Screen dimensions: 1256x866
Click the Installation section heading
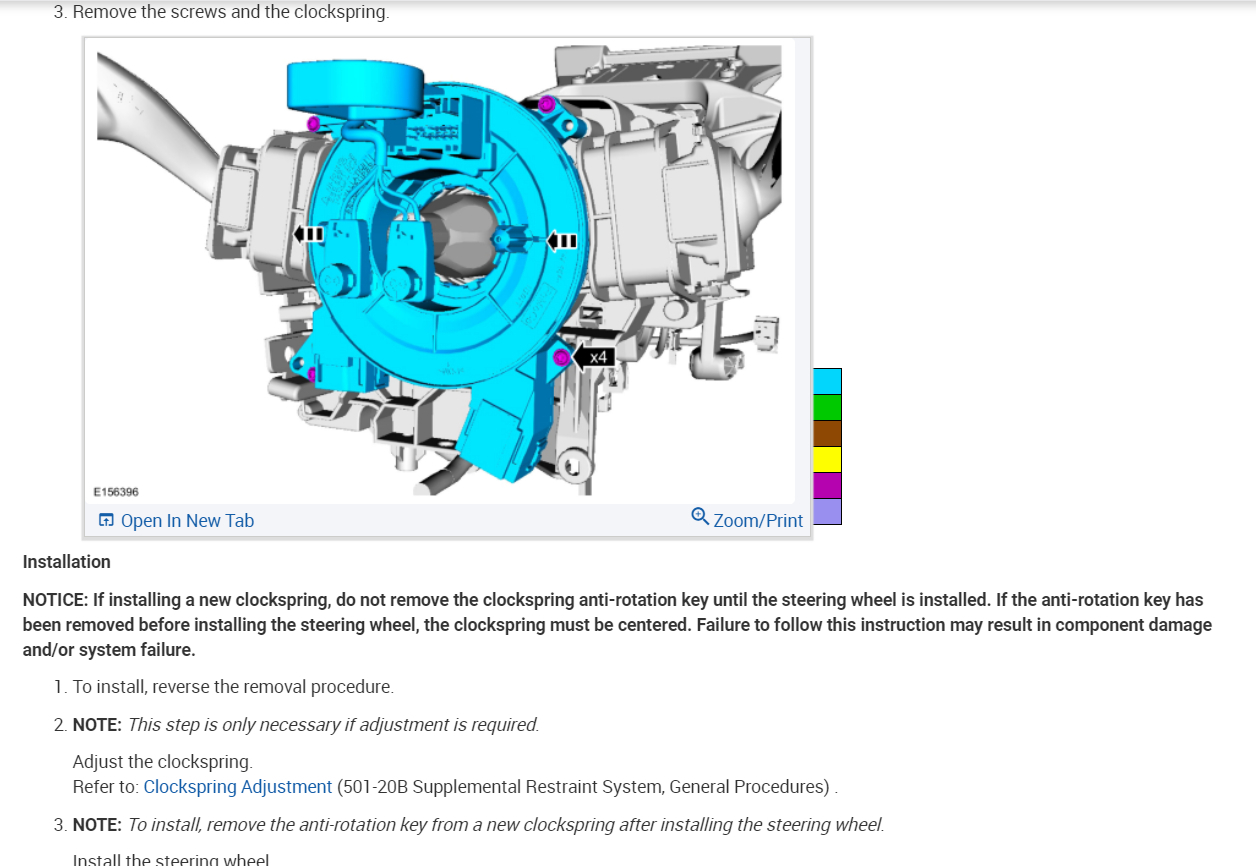(x=66, y=562)
